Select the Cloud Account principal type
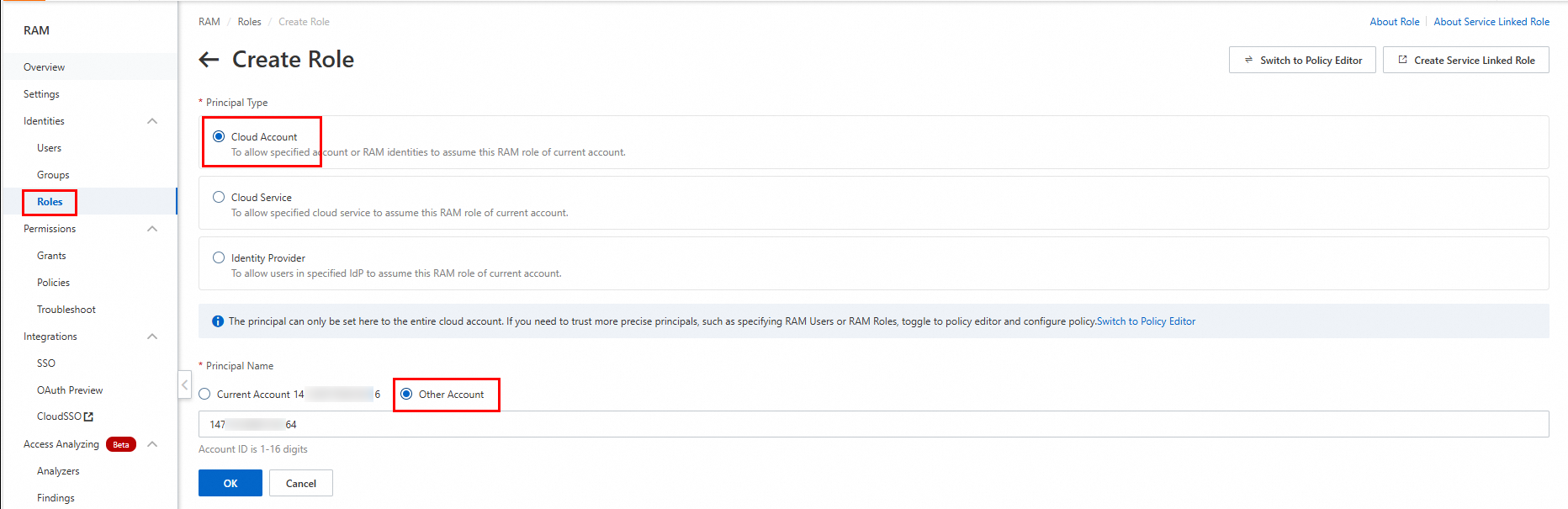1568x509 pixels. click(x=219, y=136)
